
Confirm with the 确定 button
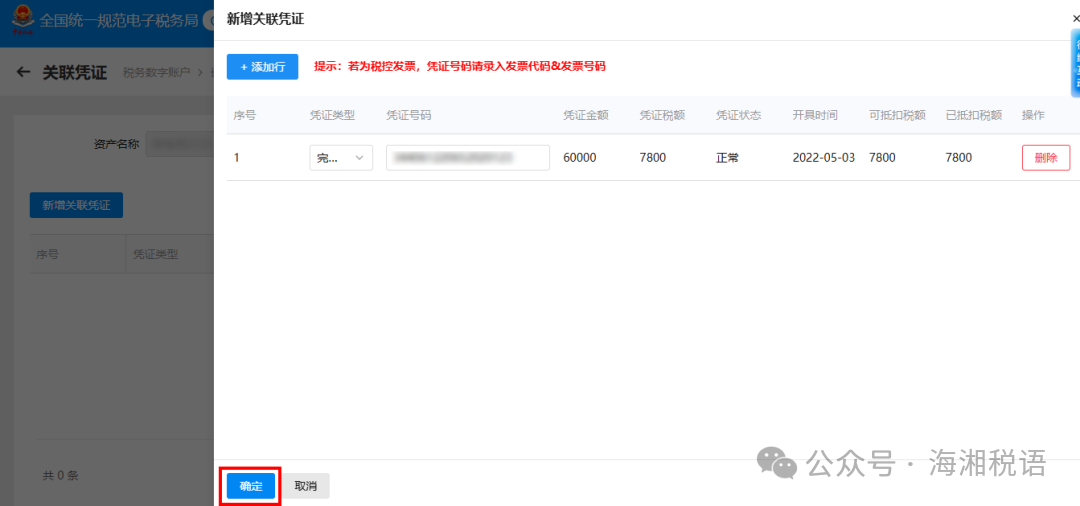pyautogui.click(x=251, y=486)
